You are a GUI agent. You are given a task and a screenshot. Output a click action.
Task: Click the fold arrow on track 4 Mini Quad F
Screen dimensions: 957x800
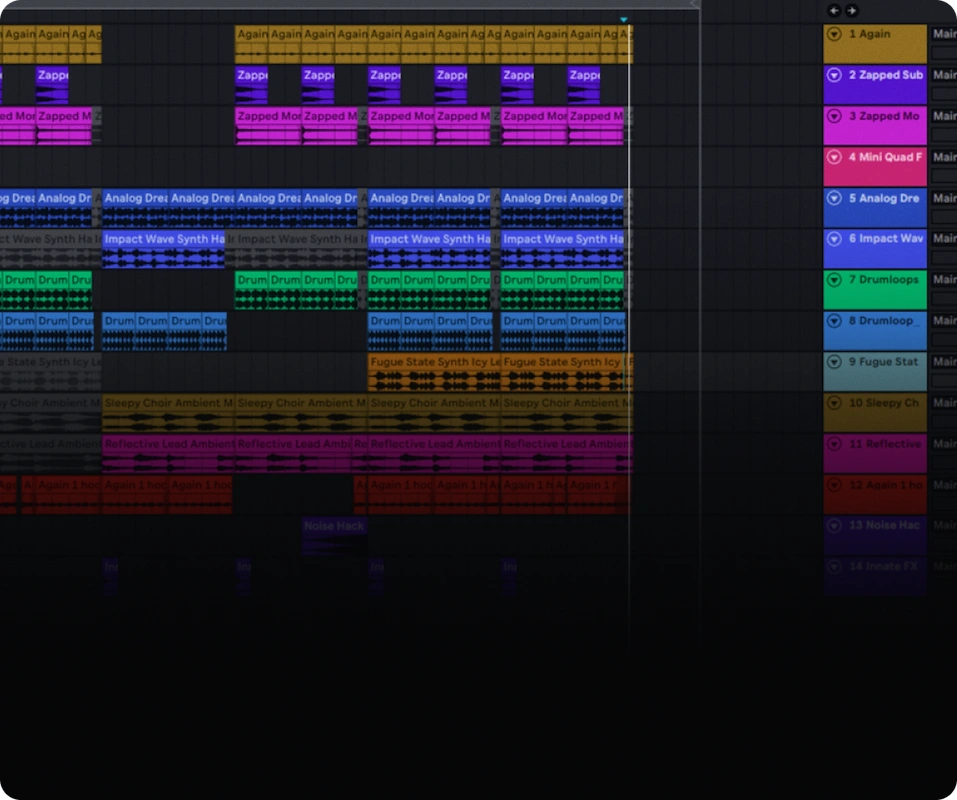click(833, 157)
